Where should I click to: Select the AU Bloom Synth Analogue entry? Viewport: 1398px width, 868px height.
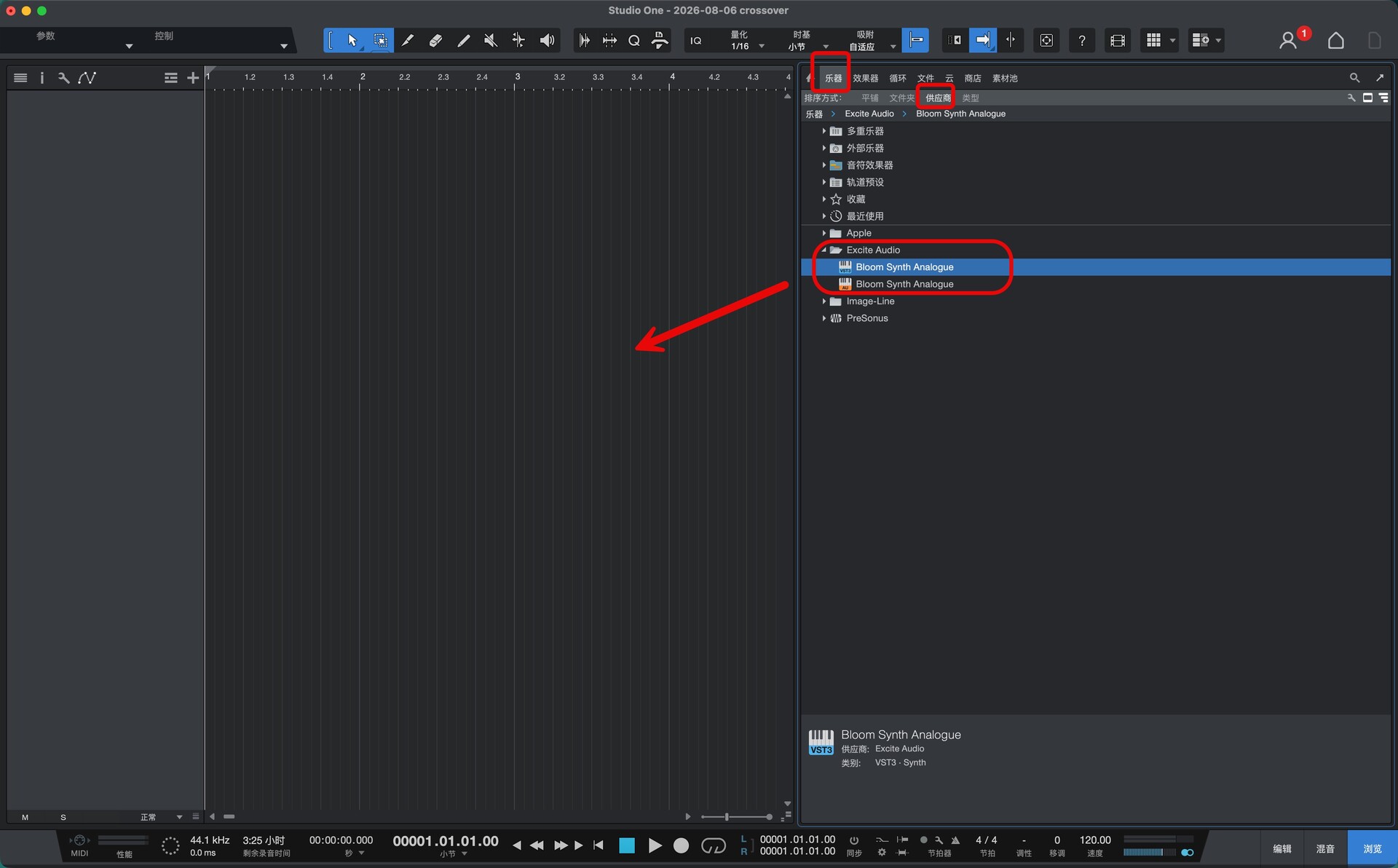[1096, 284]
